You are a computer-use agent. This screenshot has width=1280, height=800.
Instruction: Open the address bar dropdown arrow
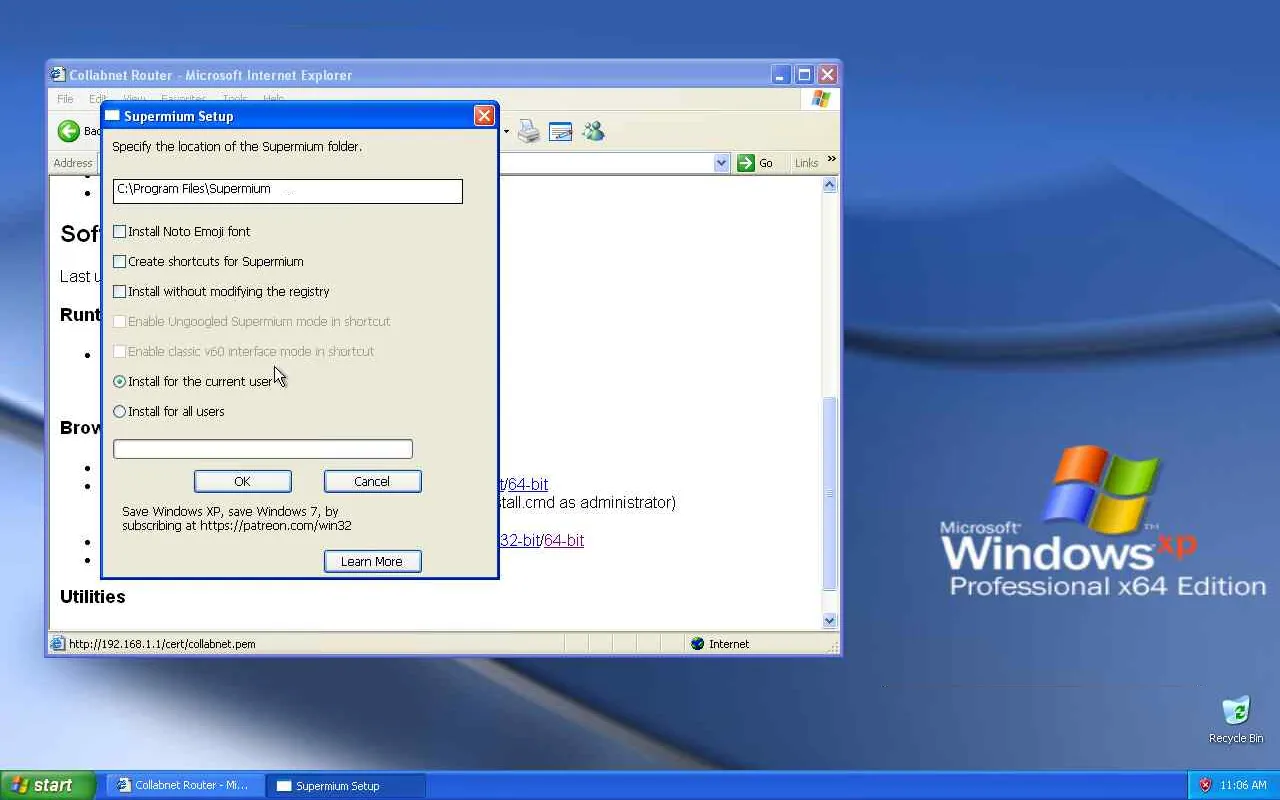721,163
